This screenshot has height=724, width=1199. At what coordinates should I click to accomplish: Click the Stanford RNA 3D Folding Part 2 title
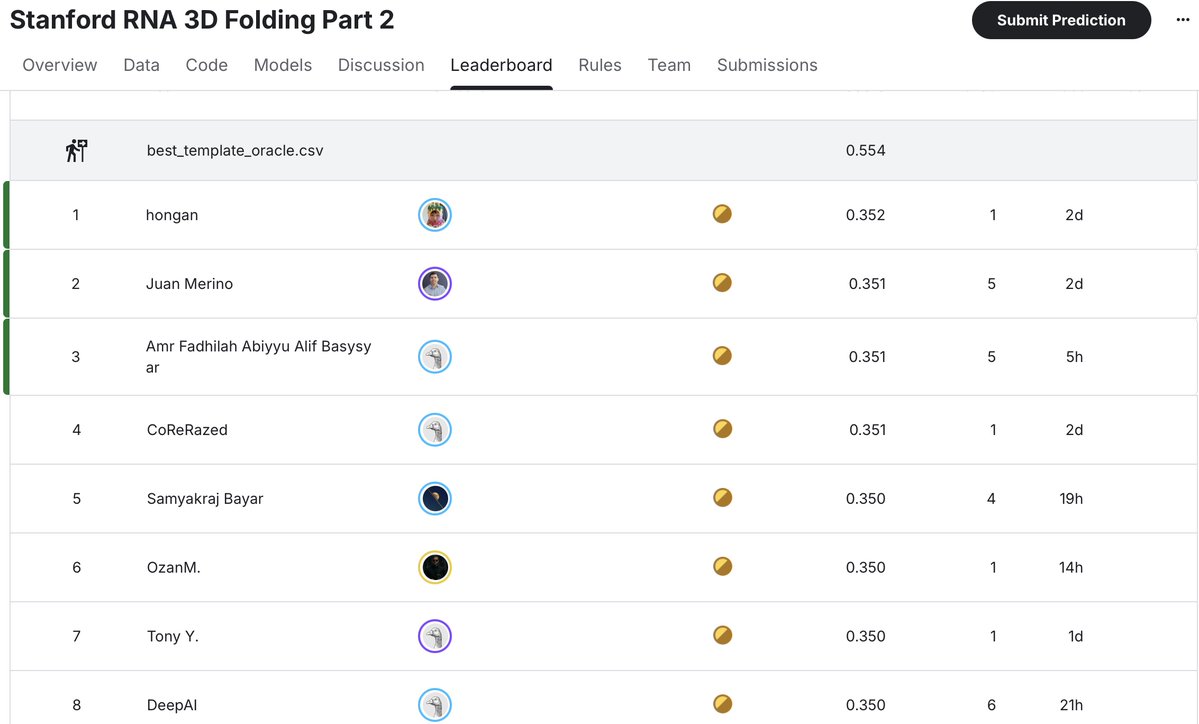[x=202, y=19]
